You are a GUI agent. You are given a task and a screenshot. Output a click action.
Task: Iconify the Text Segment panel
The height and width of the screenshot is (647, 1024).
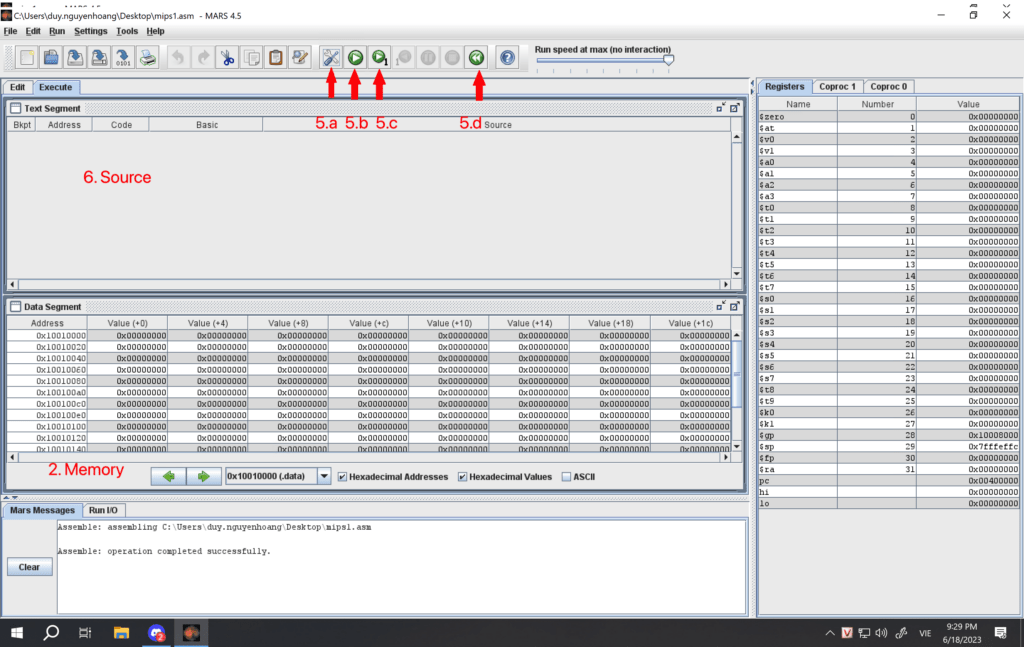click(720, 108)
